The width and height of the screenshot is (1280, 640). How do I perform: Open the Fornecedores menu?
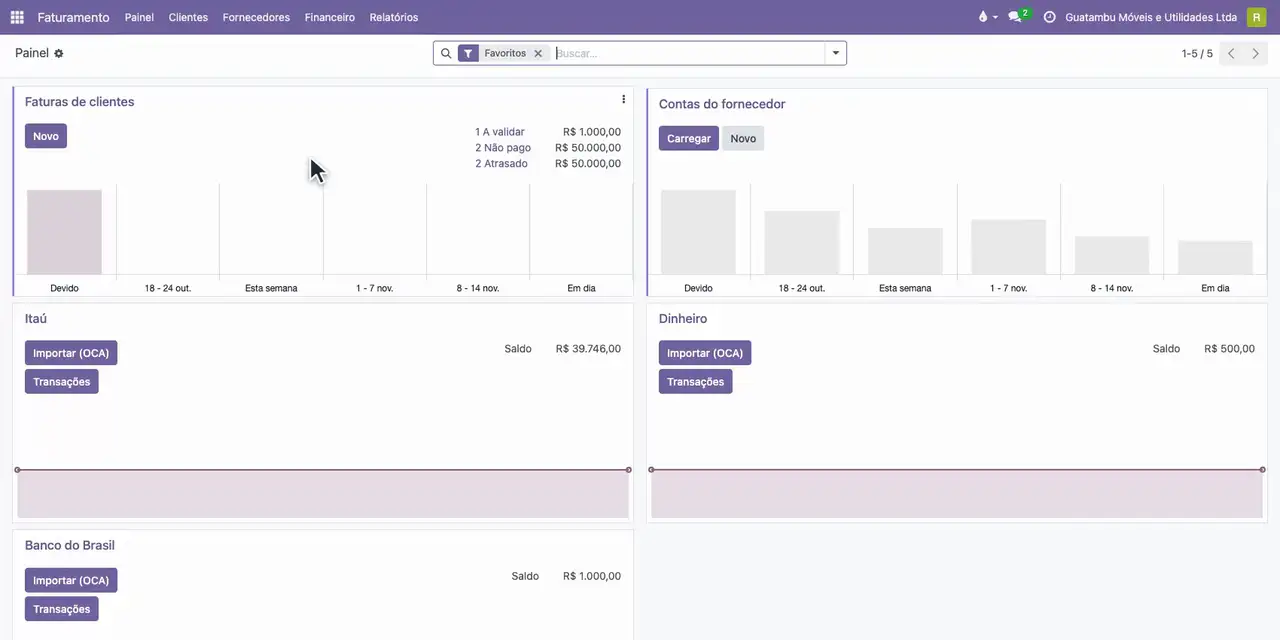pos(256,17)
